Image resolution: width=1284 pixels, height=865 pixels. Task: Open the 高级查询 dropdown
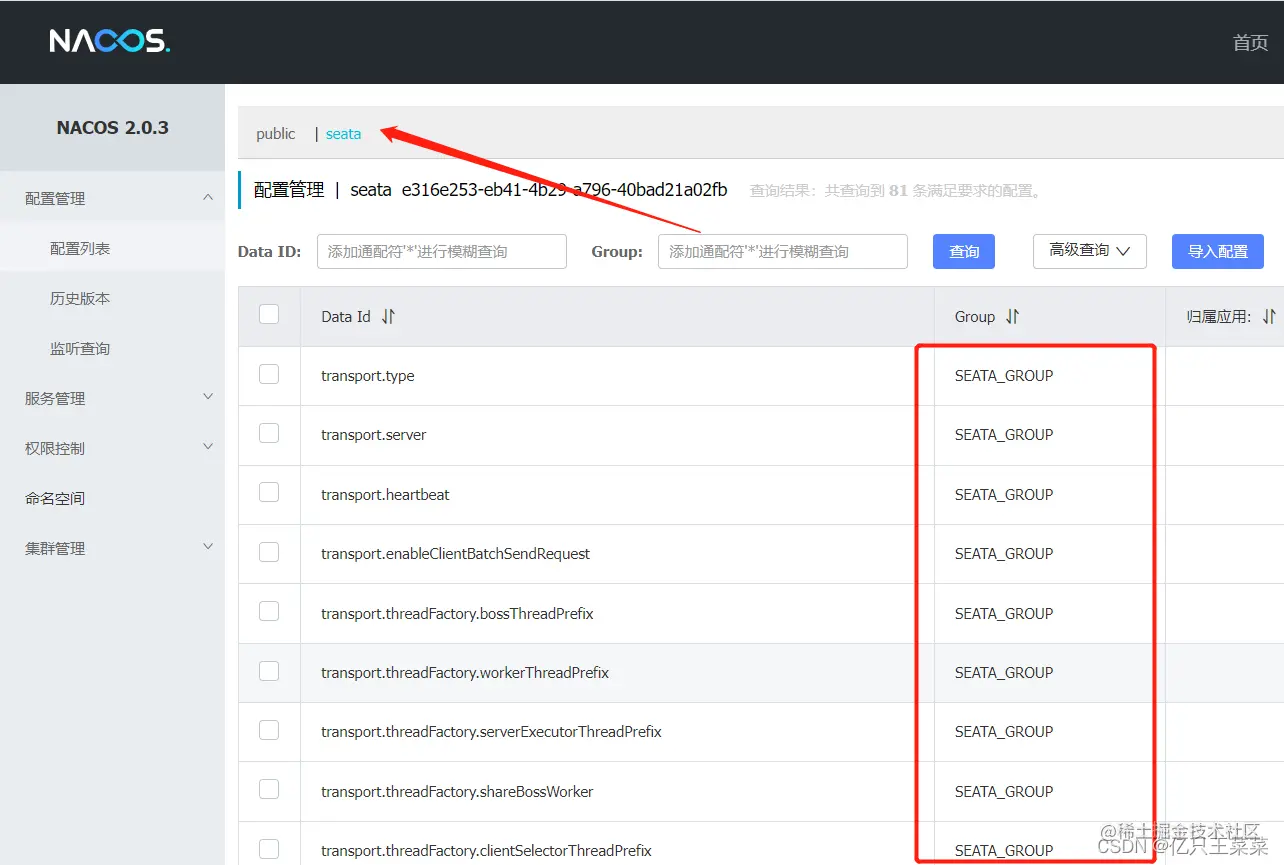pos(1089,251)
